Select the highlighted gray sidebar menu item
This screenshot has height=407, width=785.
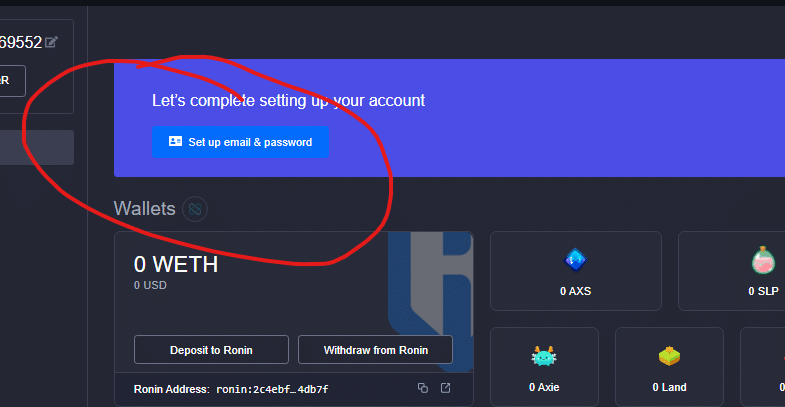click(x=37, y=147)
